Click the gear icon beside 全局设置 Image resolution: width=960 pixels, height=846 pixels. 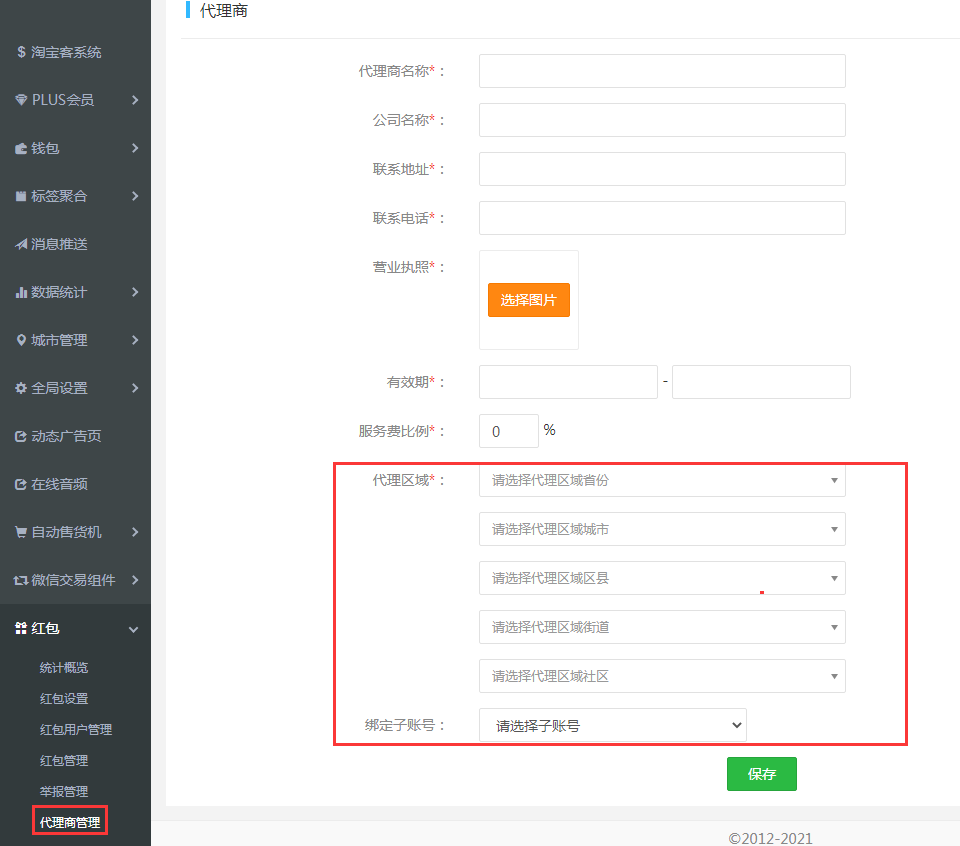pos(21,388)
